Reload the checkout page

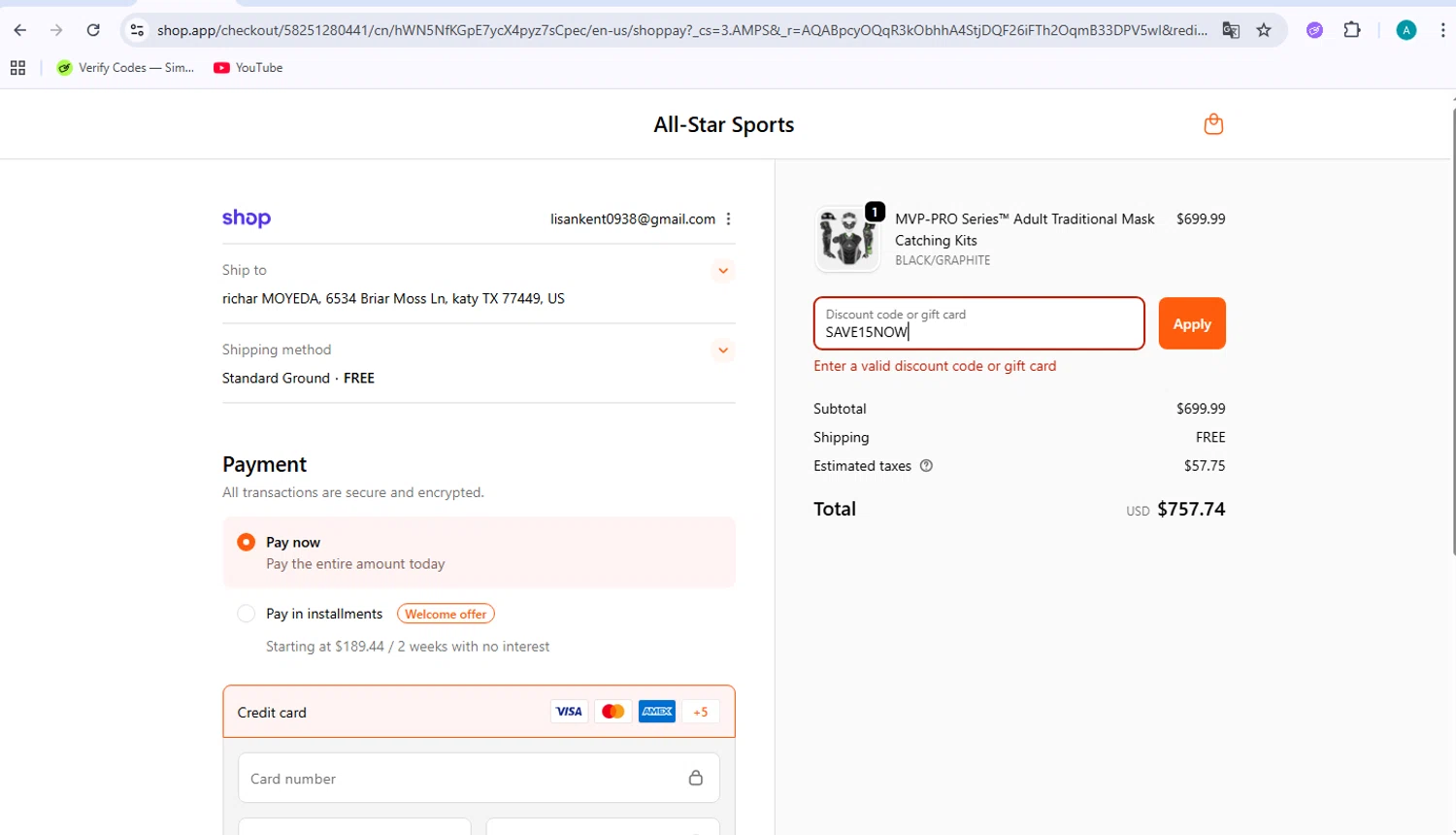coord(93,30)
